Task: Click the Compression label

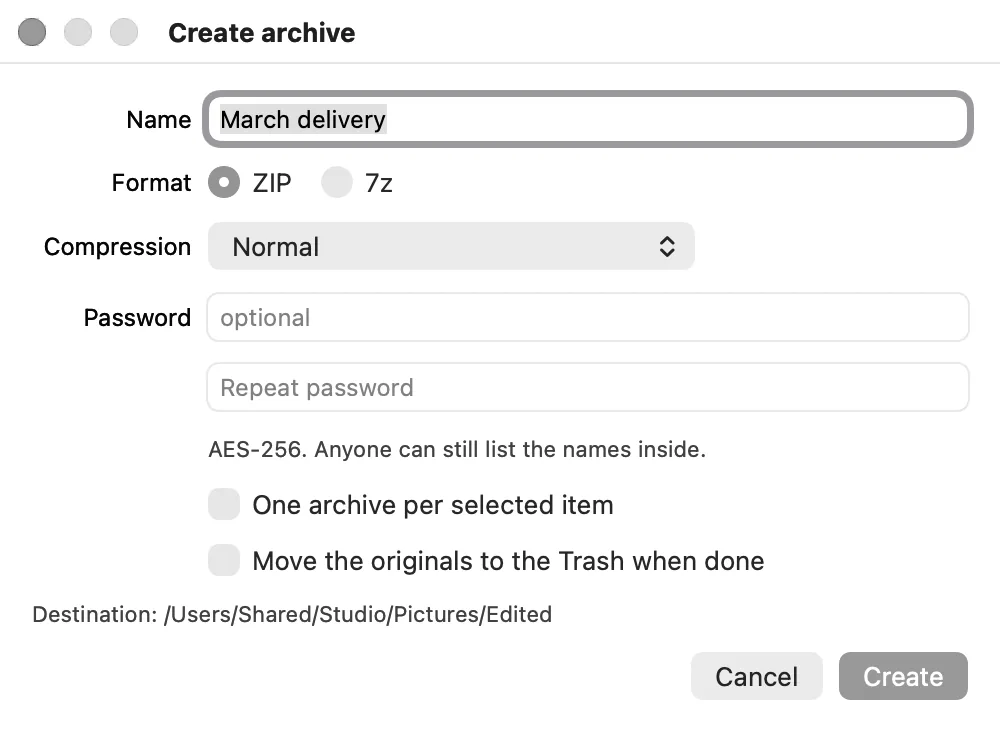Action: [x=117, y=247]
